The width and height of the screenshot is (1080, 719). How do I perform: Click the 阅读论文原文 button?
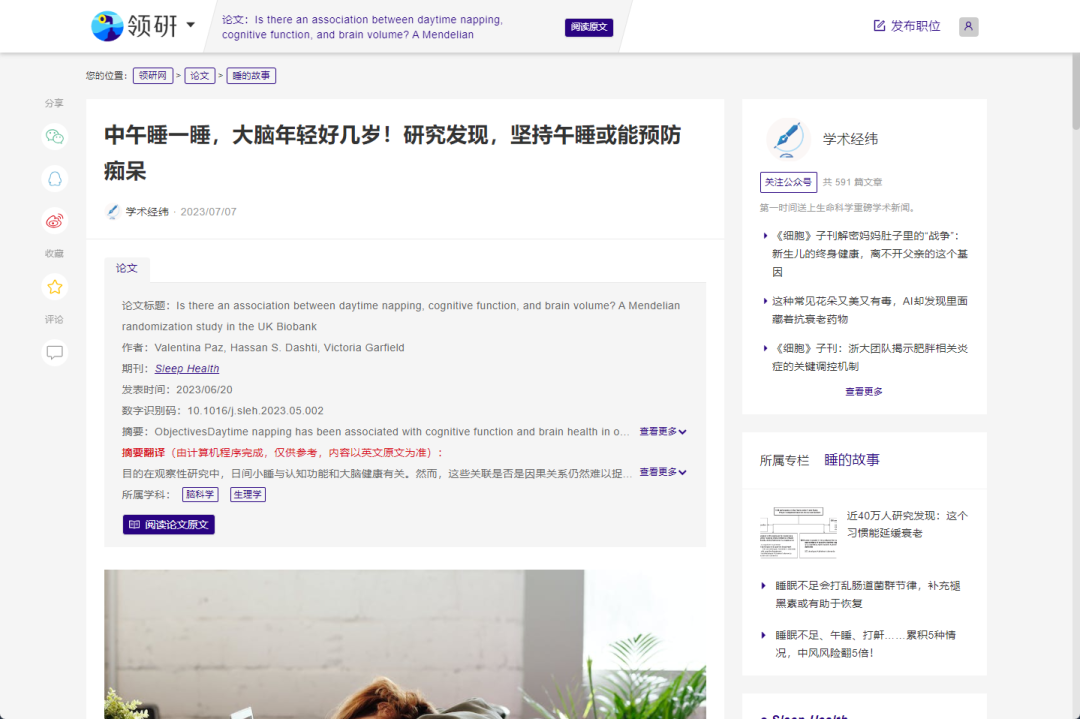[x=169, y=525]
